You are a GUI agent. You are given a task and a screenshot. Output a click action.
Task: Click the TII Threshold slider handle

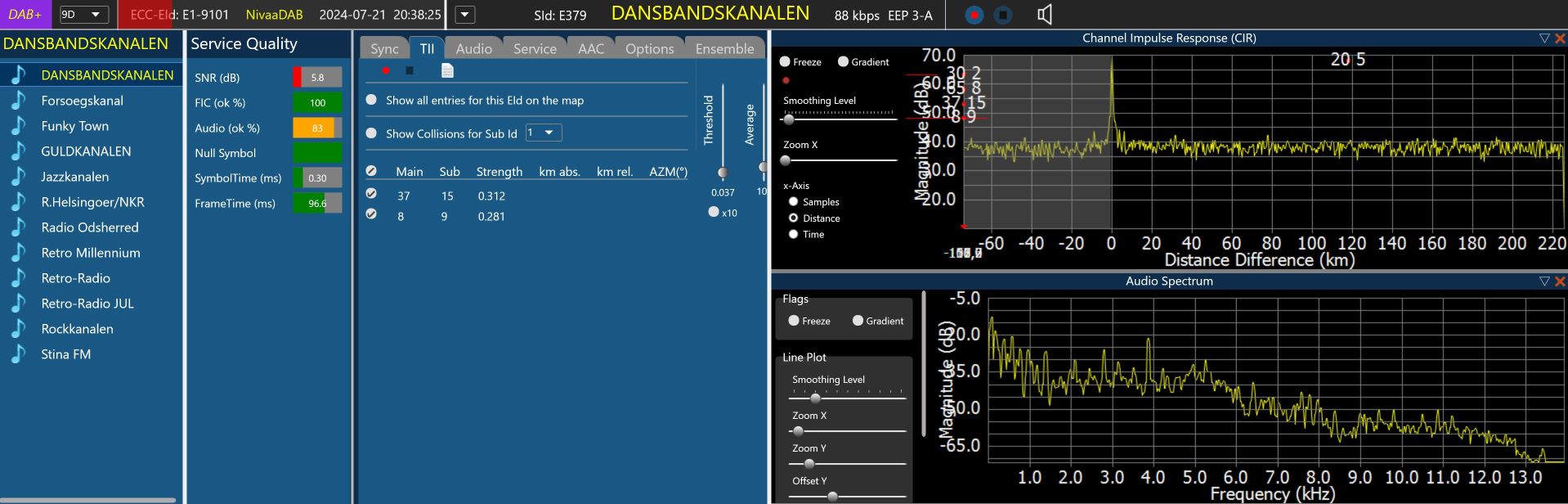coord(723,173)
